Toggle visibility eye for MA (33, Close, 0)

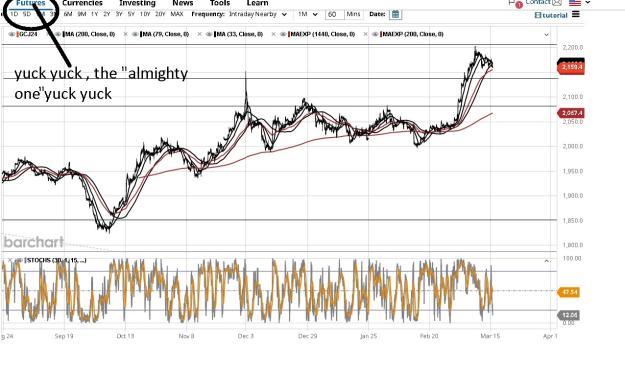tap(209, 34)
